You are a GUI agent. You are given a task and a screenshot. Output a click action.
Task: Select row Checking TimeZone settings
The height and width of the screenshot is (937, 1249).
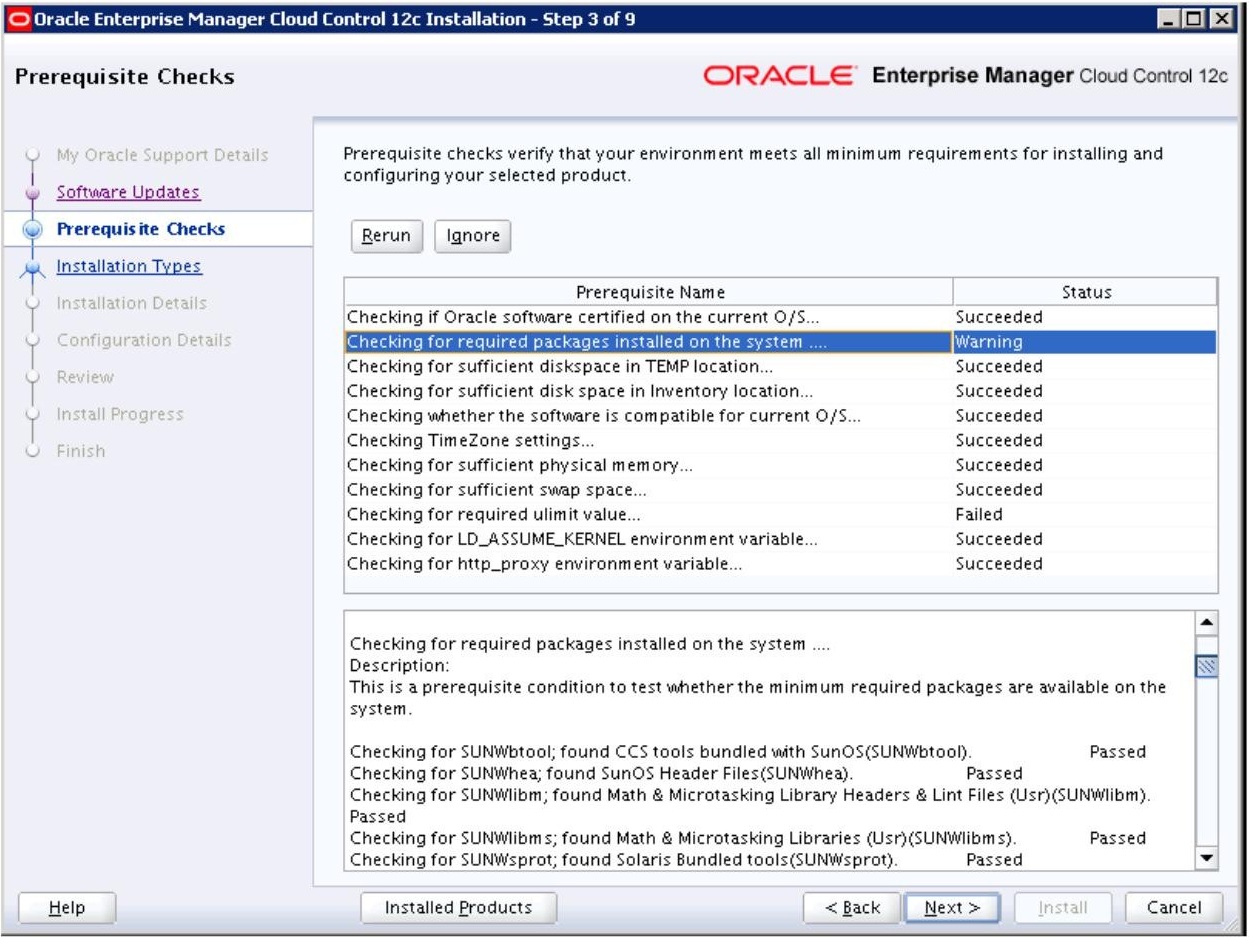(780, 440)
